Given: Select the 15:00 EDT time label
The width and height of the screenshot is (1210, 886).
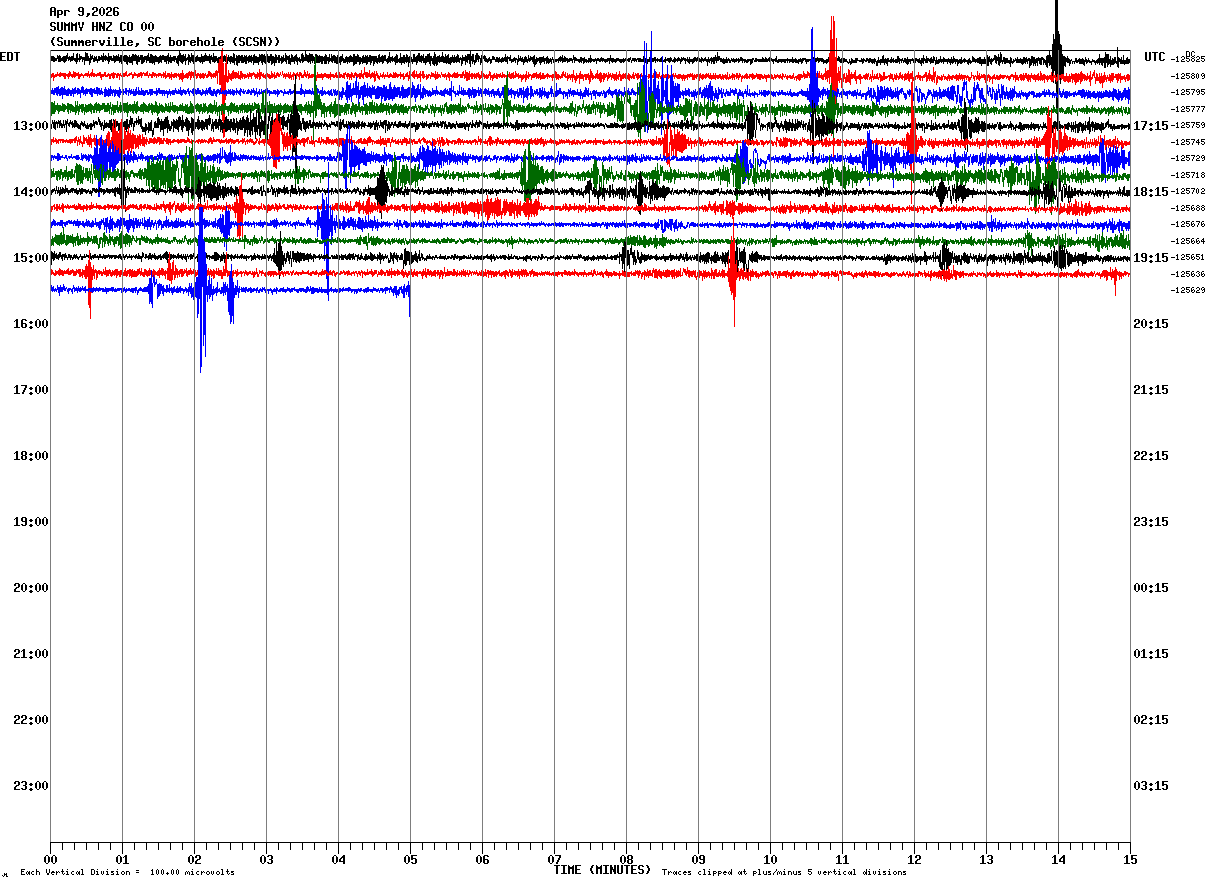Looking at the screenshot, I should point(30,258).
